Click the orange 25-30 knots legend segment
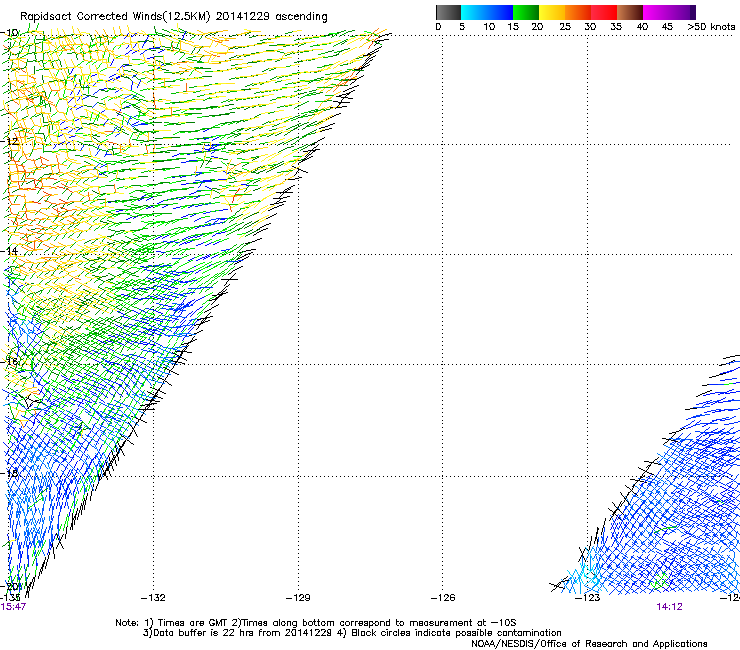Viewport: 740px width, 650px height. [578, 12]
